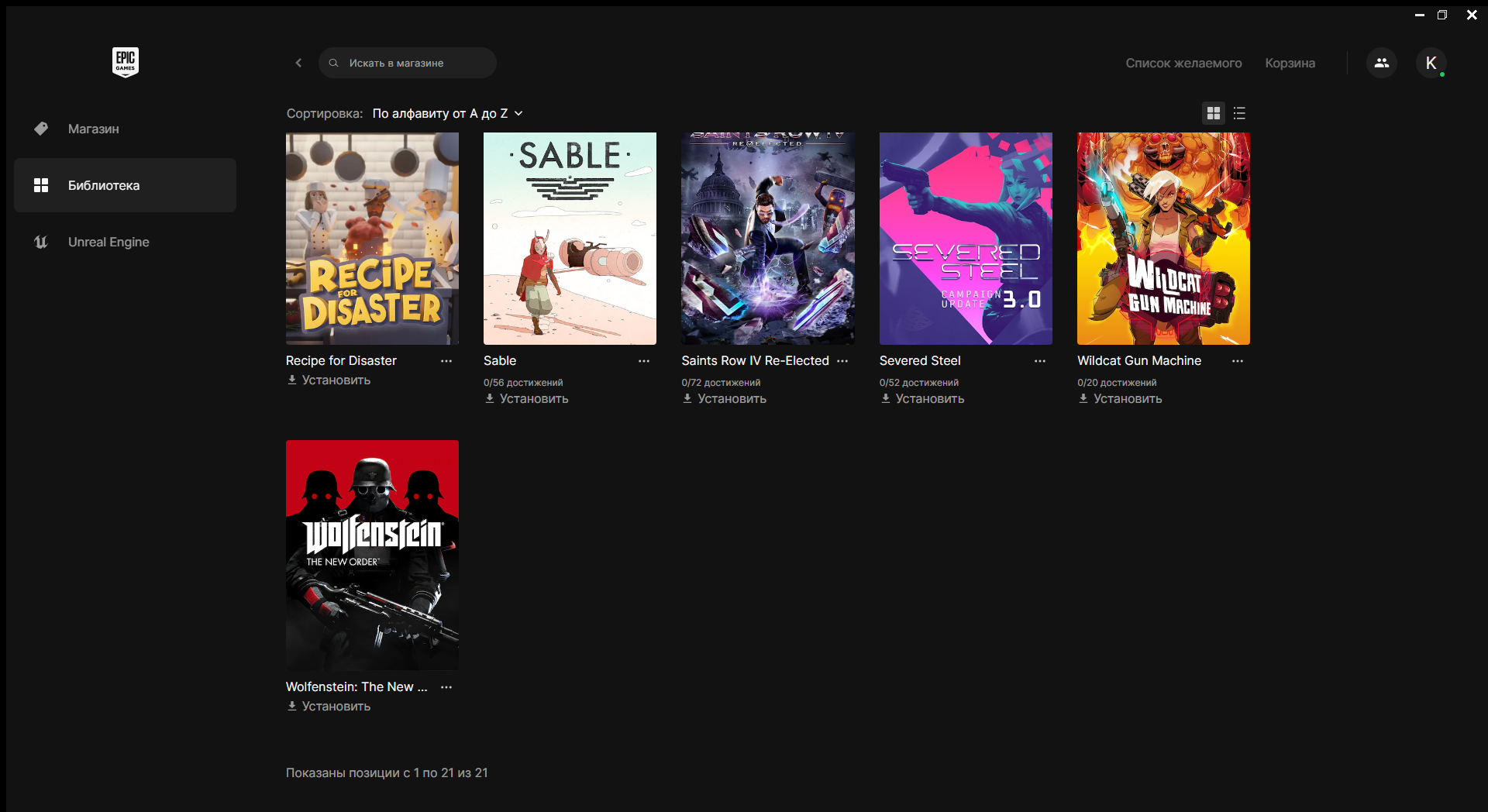Install Wildcat Gun Machine

[x=1120, y=398]
